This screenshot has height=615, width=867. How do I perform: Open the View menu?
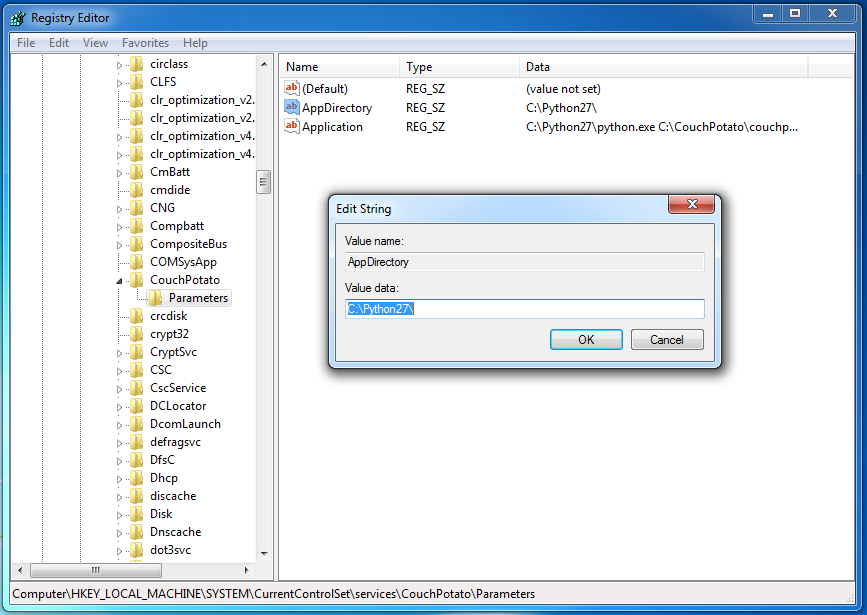(95, 43)
